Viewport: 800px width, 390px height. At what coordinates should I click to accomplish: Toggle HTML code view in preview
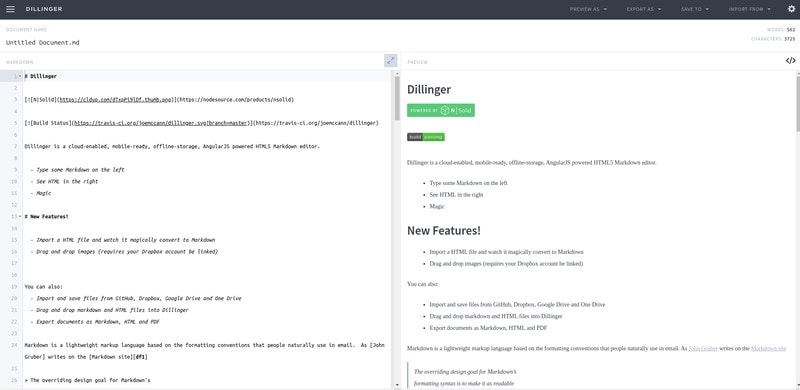[790, 61]
